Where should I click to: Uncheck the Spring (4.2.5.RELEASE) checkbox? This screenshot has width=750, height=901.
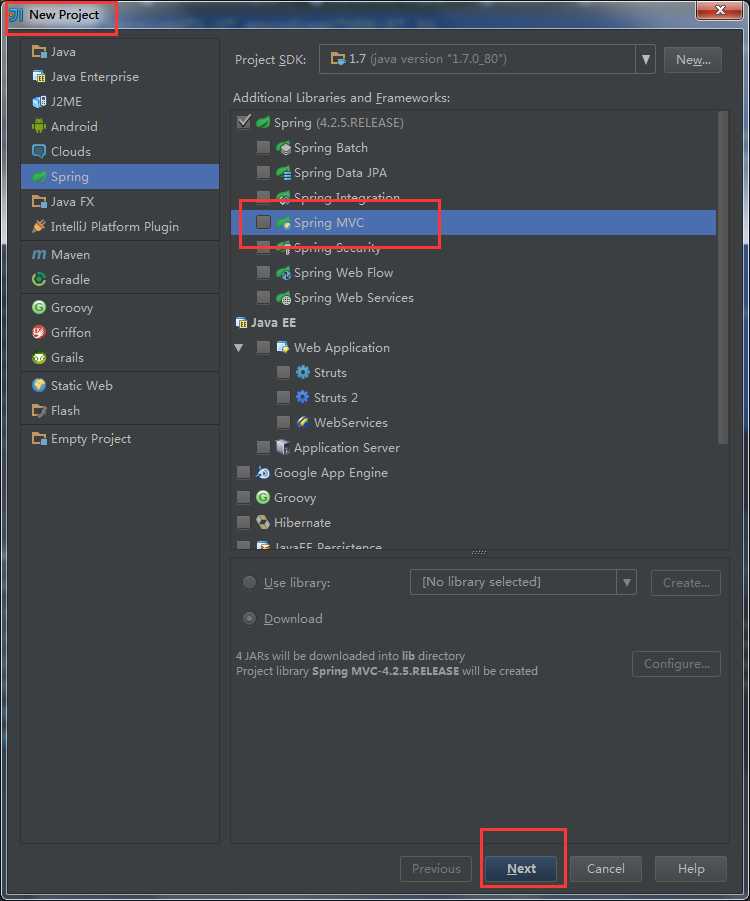[244, 122]
